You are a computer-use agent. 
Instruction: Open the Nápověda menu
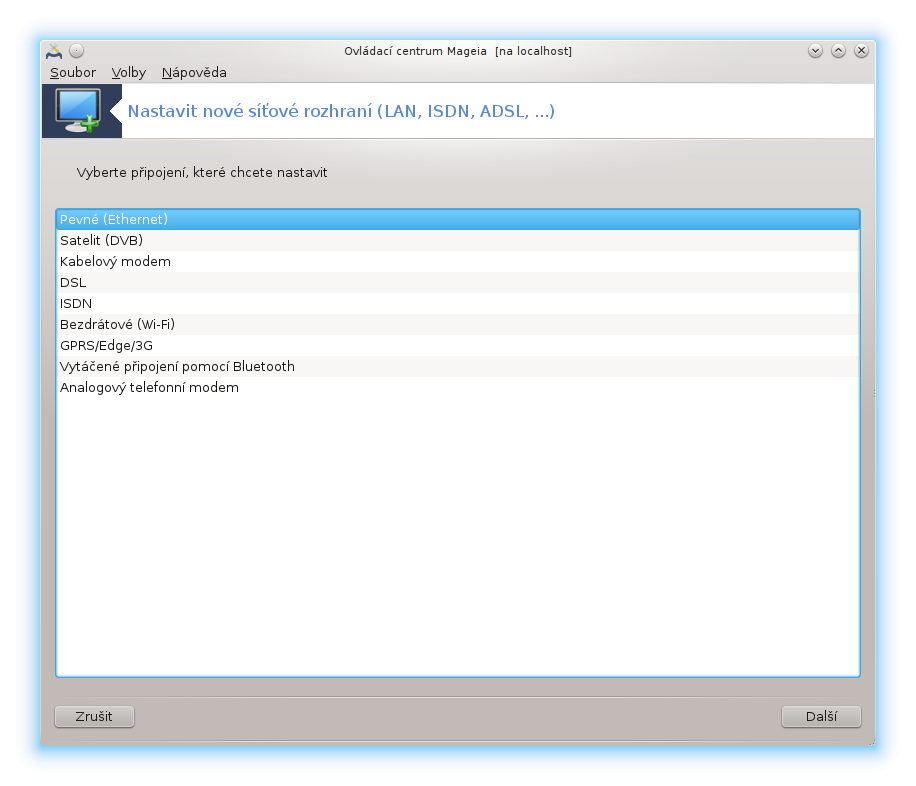click(x=194, y=72)
